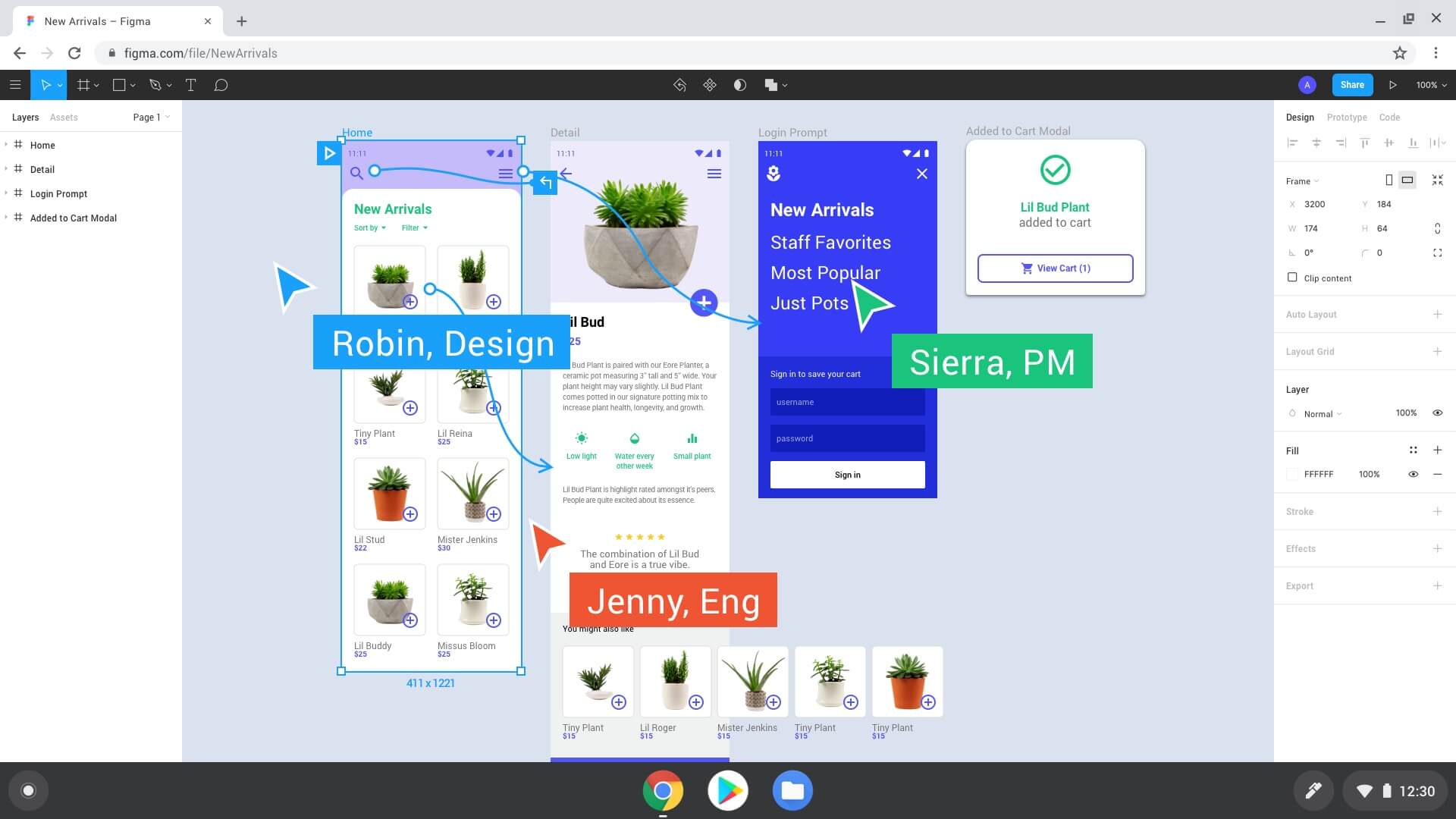Select the Text tool
This screenshot has height=819, width=1456.
click(x=190, y=85)
